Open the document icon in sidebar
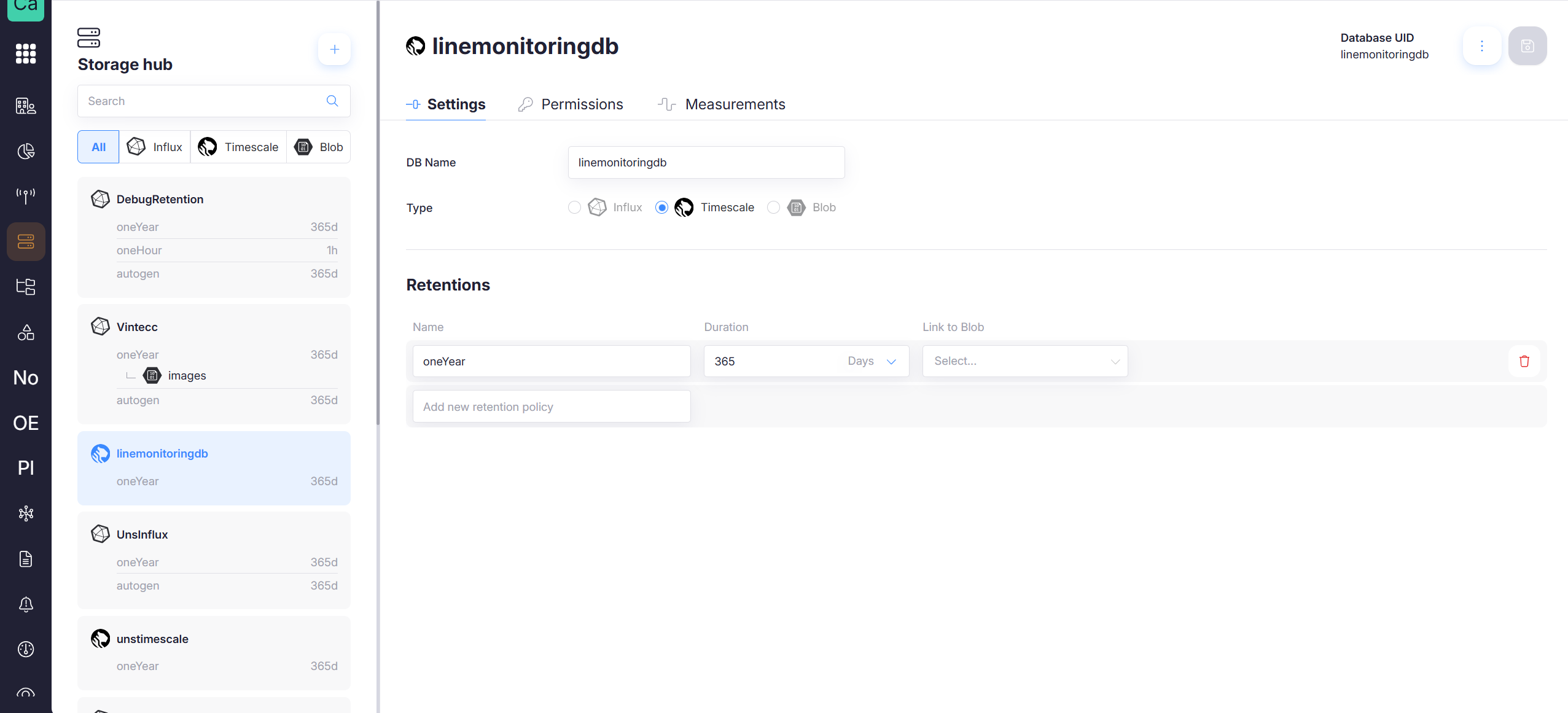1568x713 pixels. (26, 559)
